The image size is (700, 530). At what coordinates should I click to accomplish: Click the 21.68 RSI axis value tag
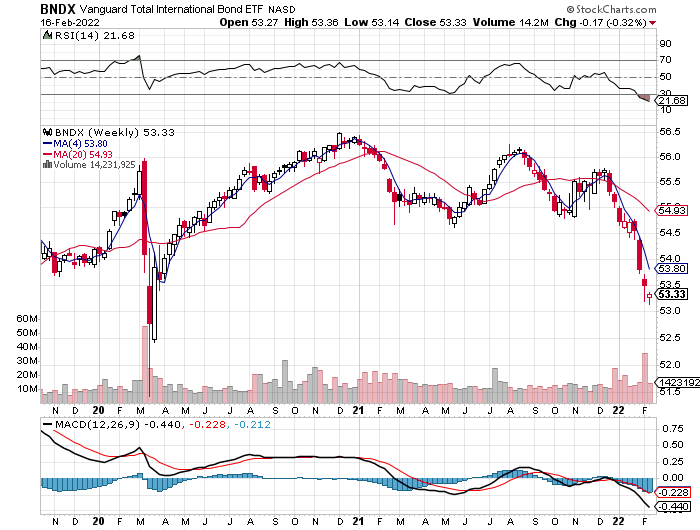[672, 100]
